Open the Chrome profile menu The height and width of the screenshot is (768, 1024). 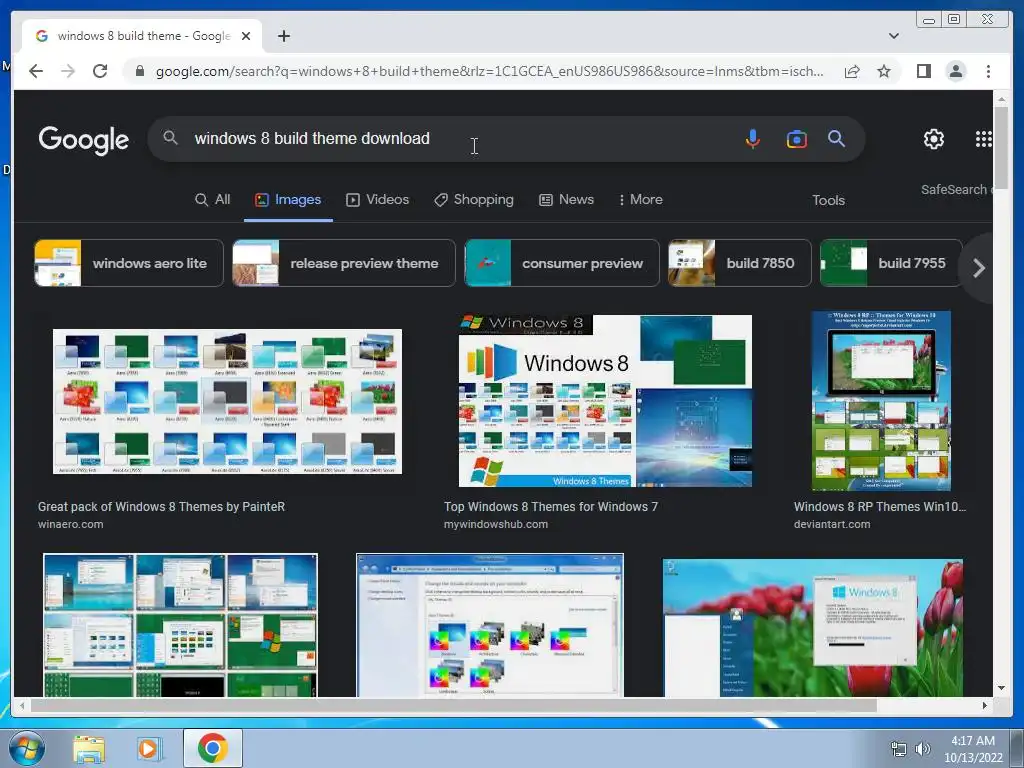coord(955,71)
